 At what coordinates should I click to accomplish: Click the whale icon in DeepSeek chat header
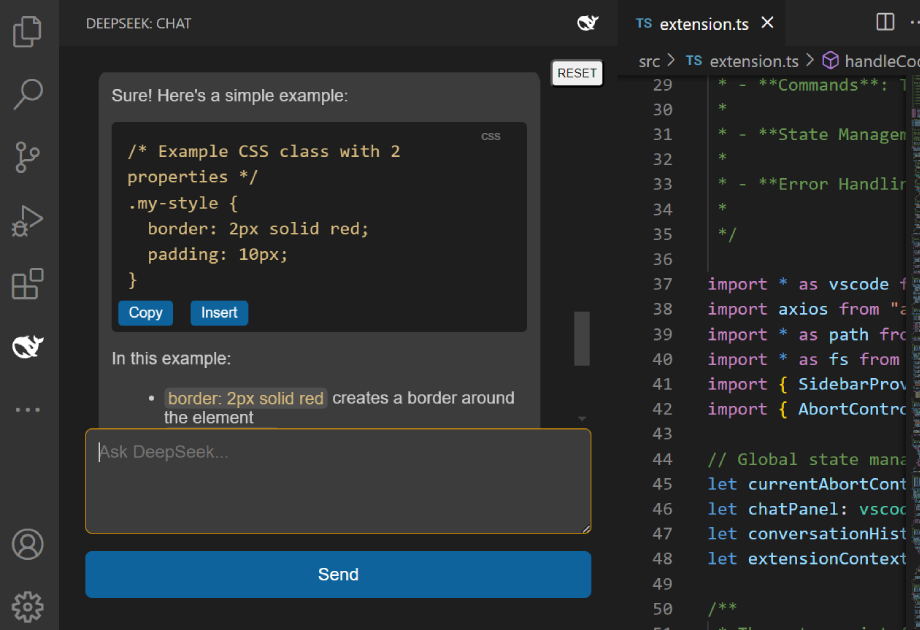588,23
